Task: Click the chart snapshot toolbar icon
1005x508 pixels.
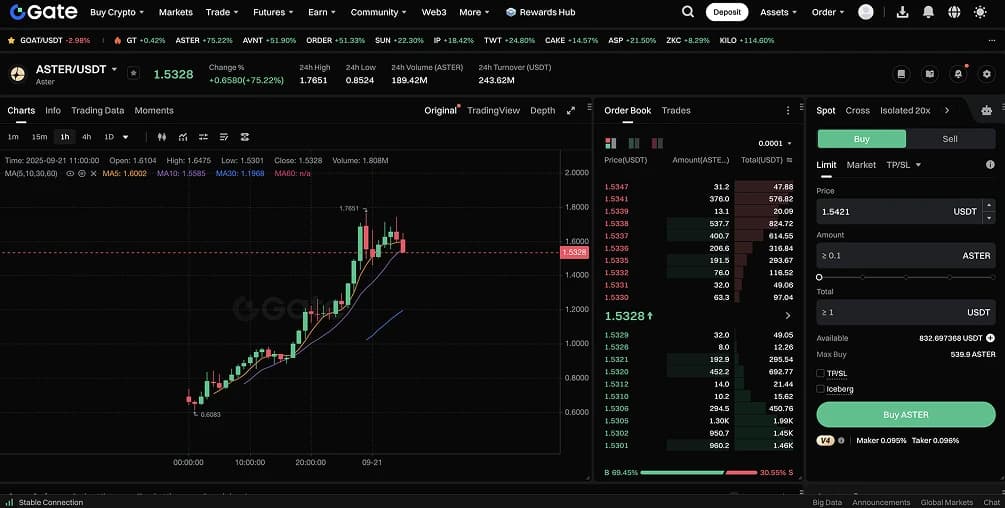Action: (244, 137)
